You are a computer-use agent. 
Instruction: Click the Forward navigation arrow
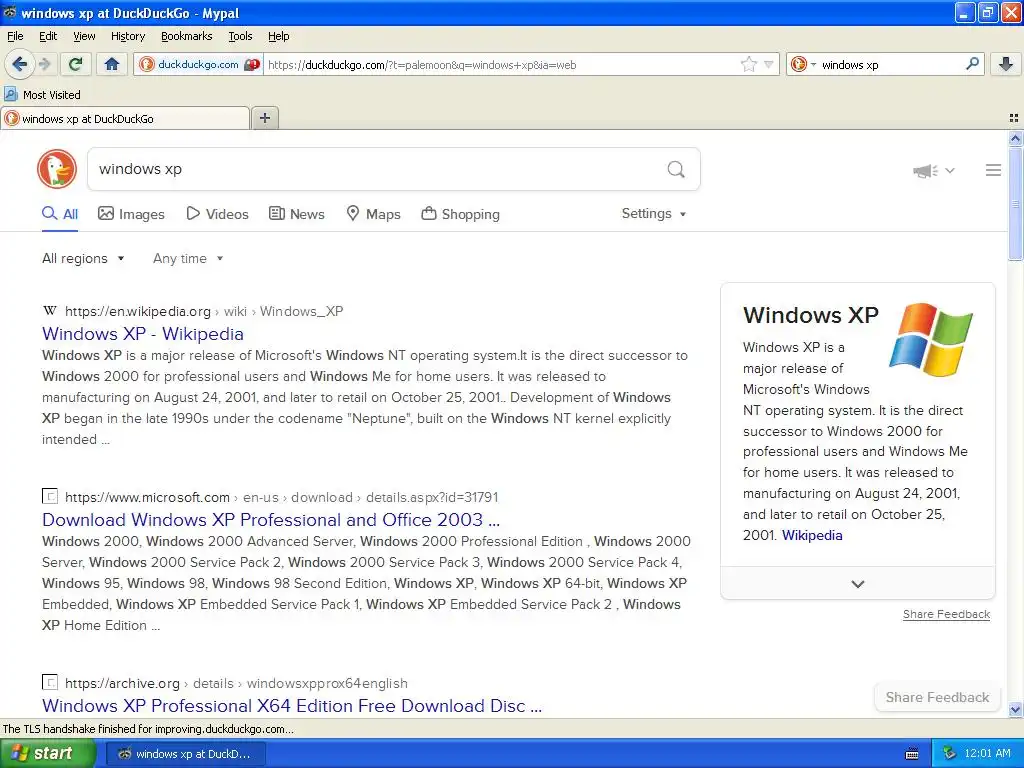pos(45,64)
